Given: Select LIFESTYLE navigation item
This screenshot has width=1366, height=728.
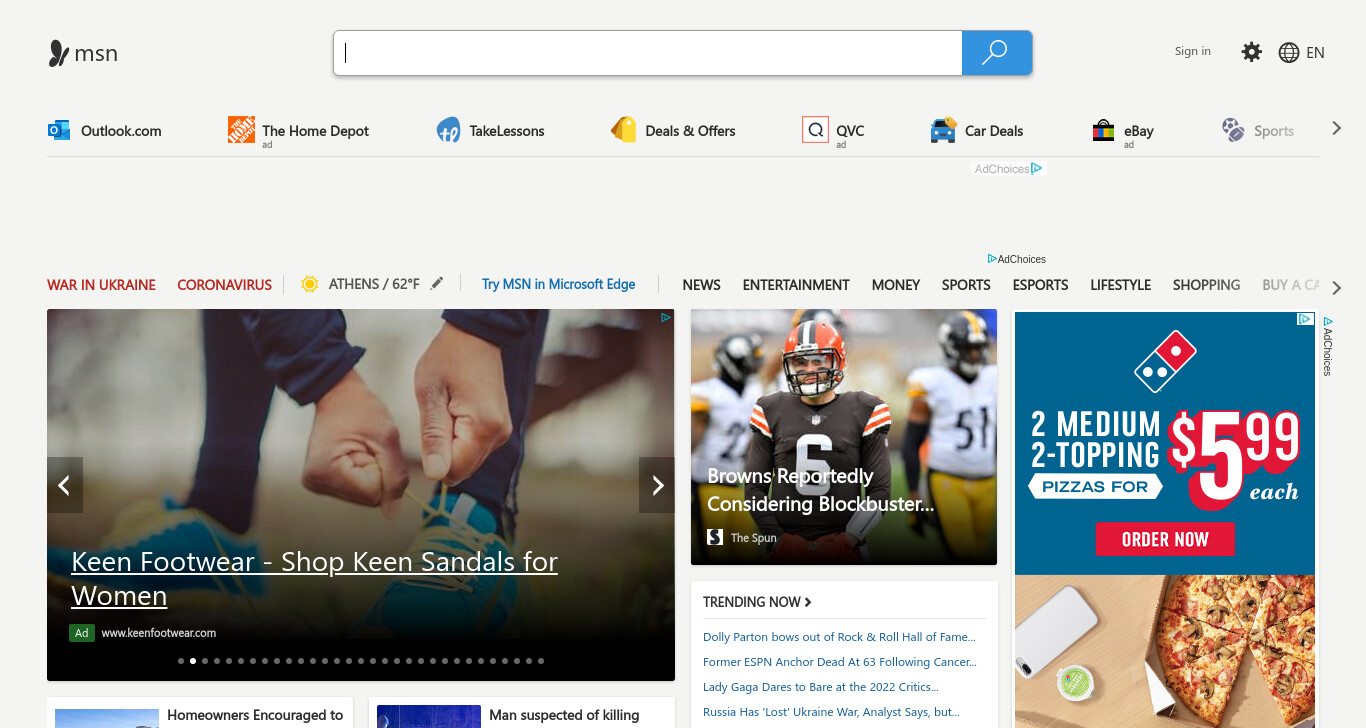Looking at the screenshot, I should (x=1120, y=285).
